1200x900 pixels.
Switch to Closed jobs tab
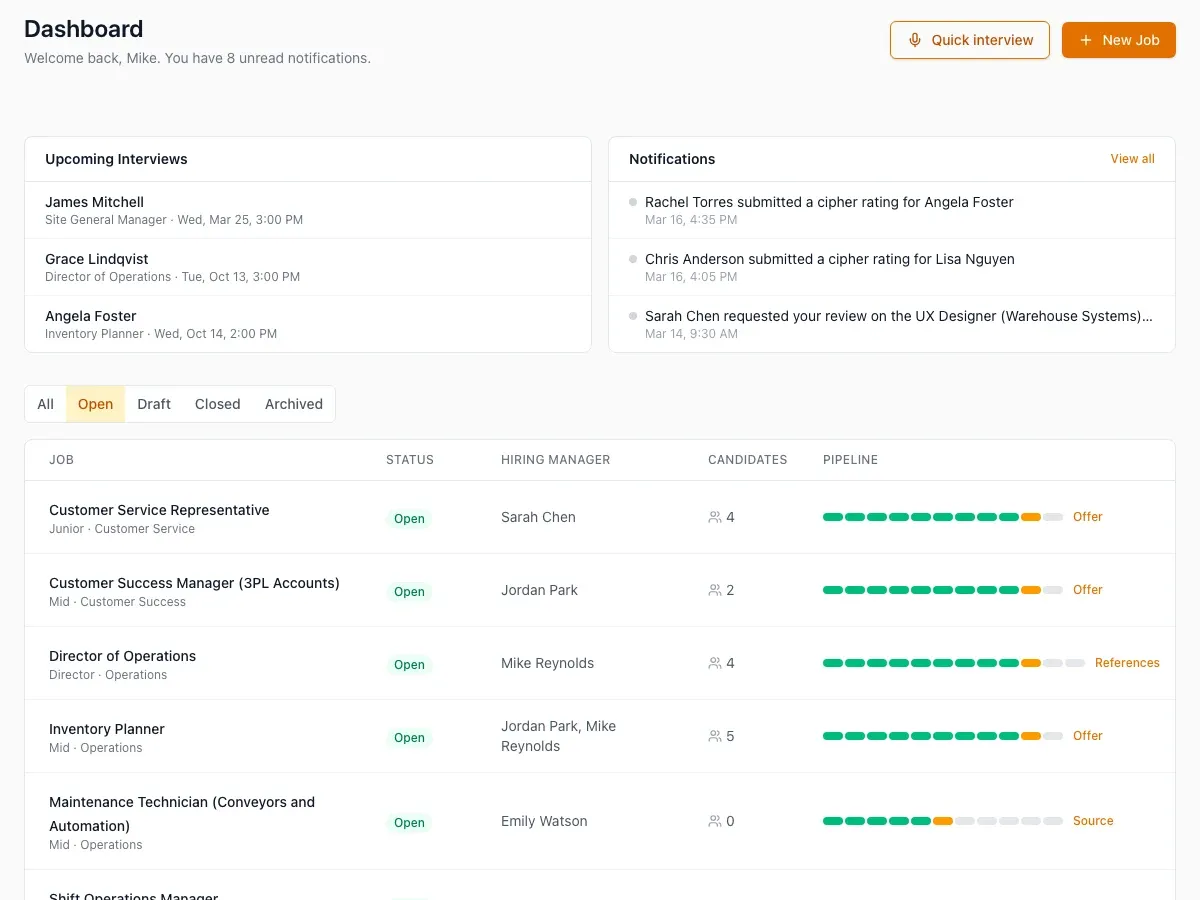[x=218, y=404]
